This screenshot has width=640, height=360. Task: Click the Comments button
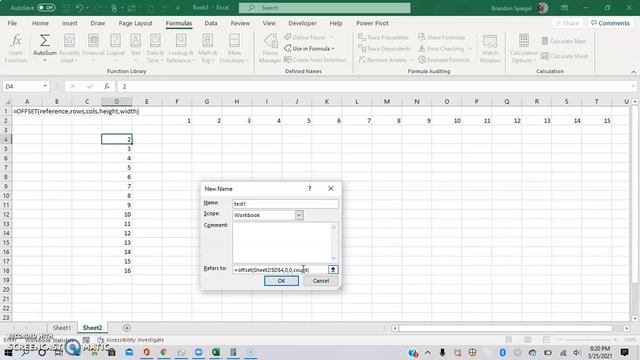(610, 23)
